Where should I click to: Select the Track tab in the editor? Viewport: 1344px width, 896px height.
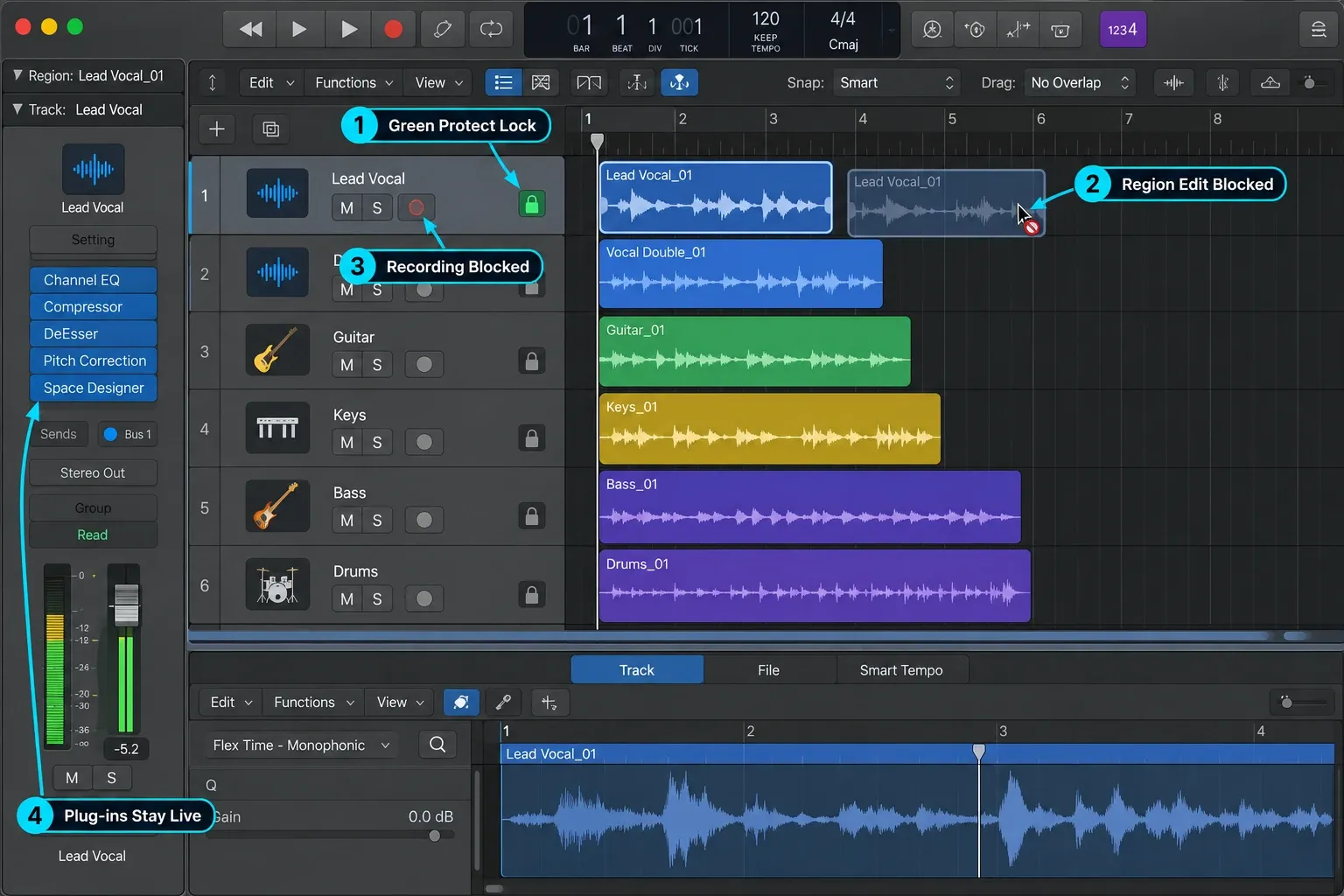[637, 669]
